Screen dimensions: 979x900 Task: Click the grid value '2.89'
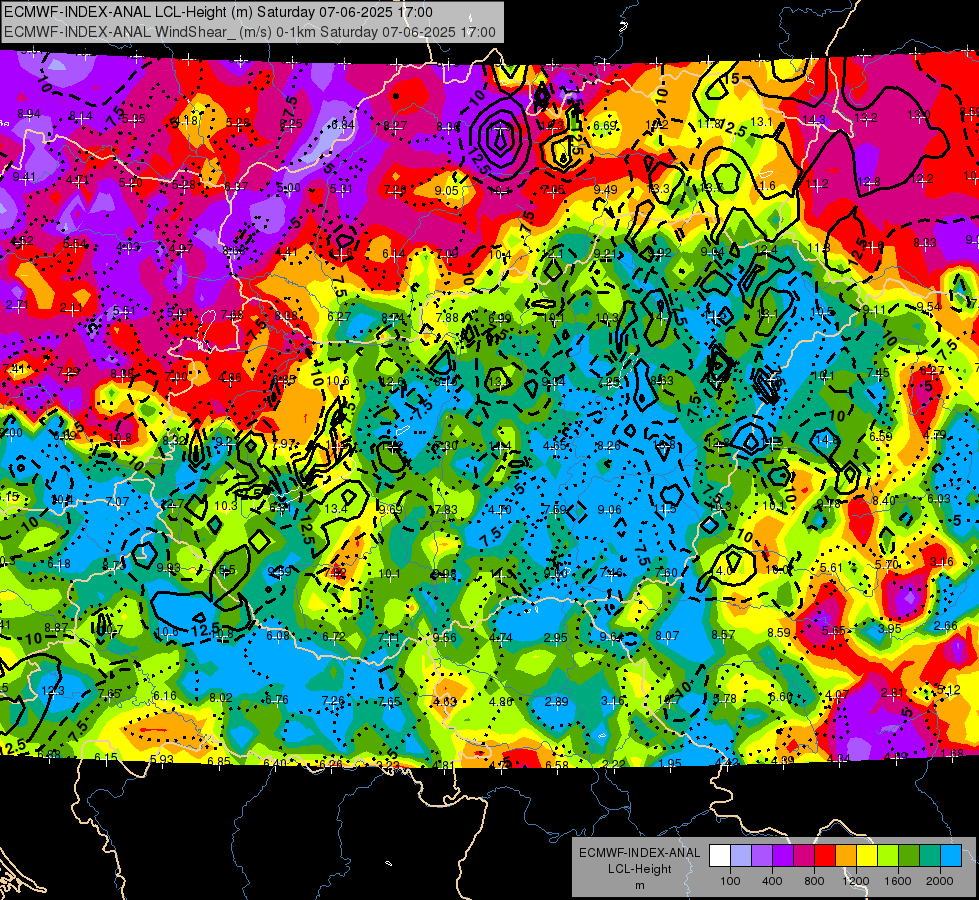pos(556,702)
